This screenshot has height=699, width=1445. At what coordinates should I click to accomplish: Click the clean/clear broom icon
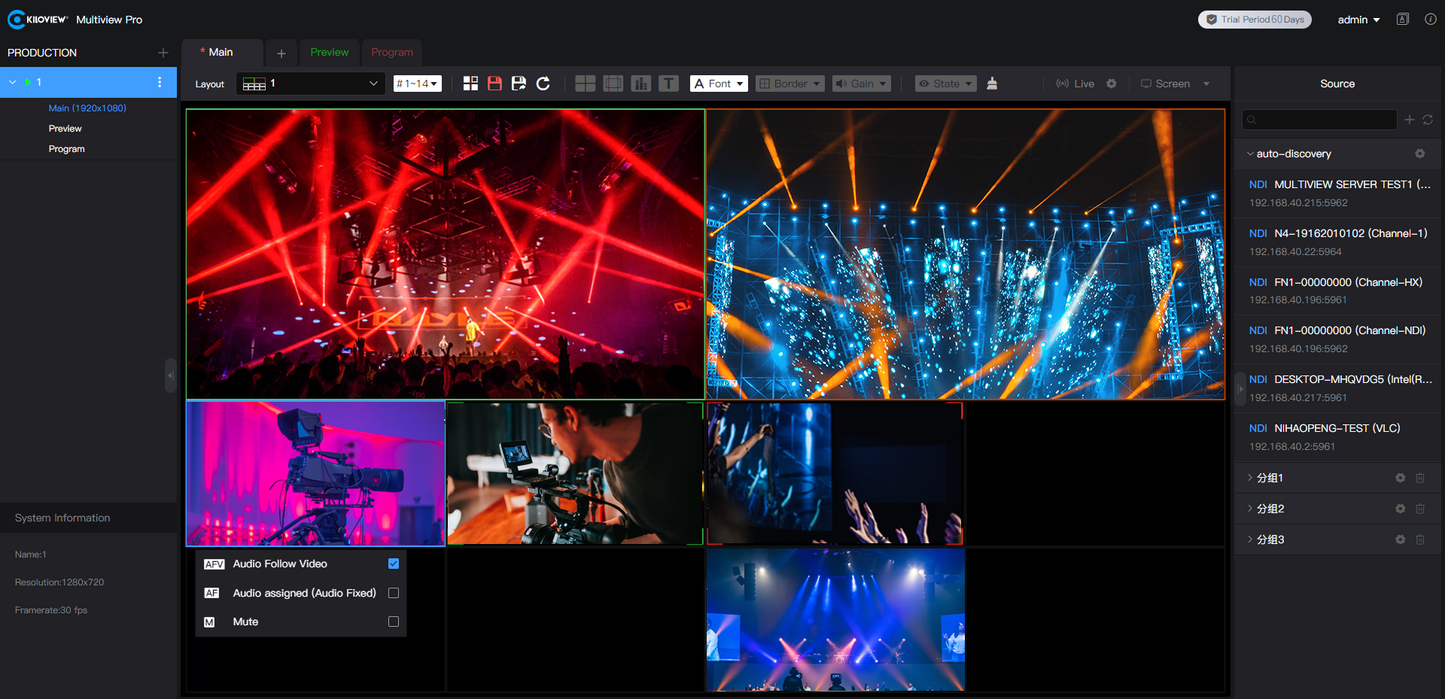click(991, 83)
